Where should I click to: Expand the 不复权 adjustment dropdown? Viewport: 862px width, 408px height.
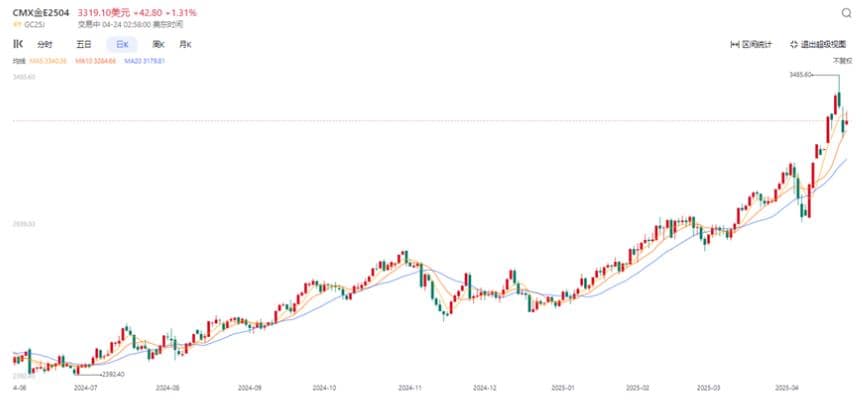(x=841, y=61)
